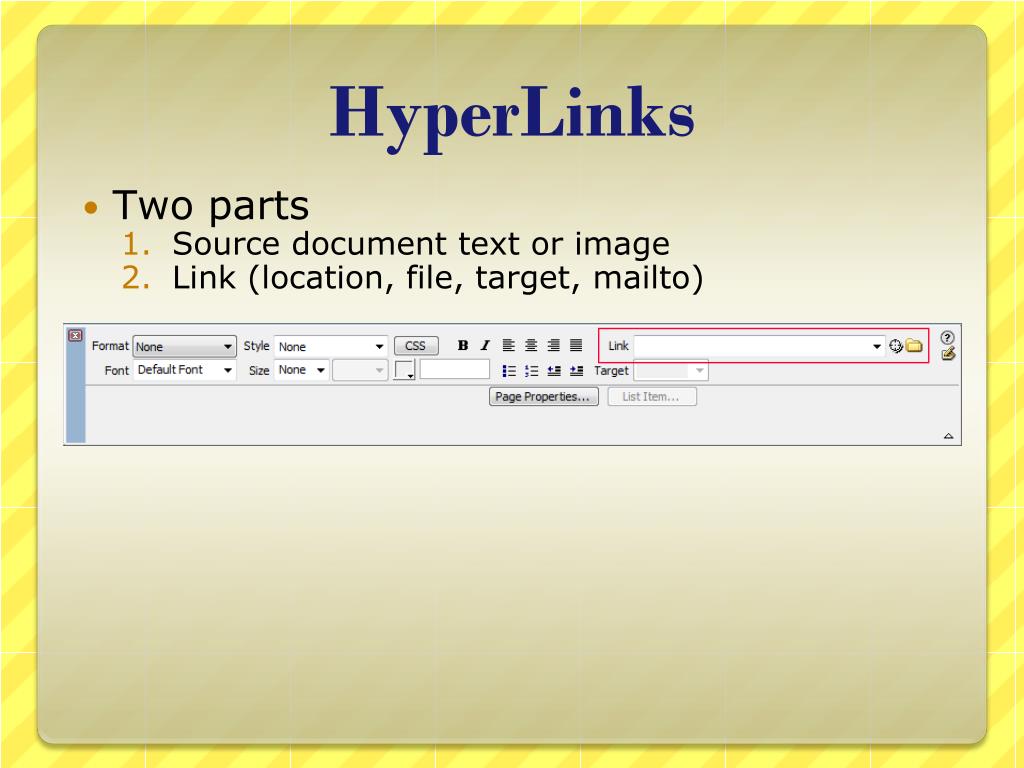Open the Font dropdown showing Default Font

184,370
